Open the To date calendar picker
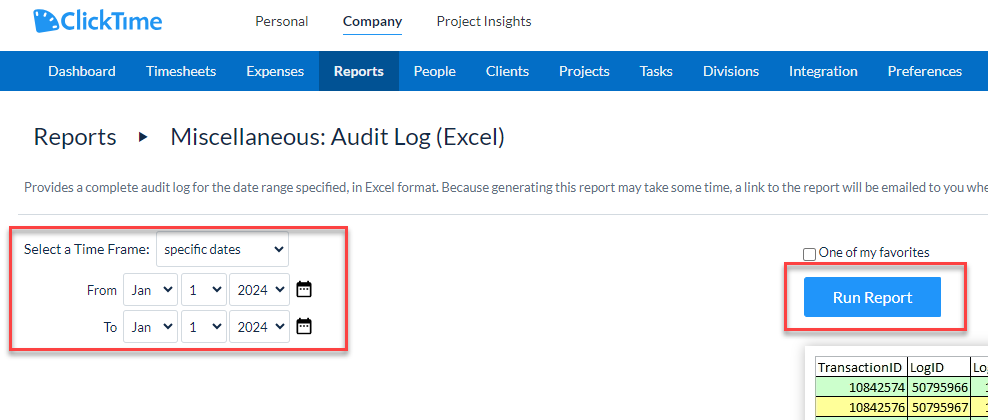 (304, 326)
